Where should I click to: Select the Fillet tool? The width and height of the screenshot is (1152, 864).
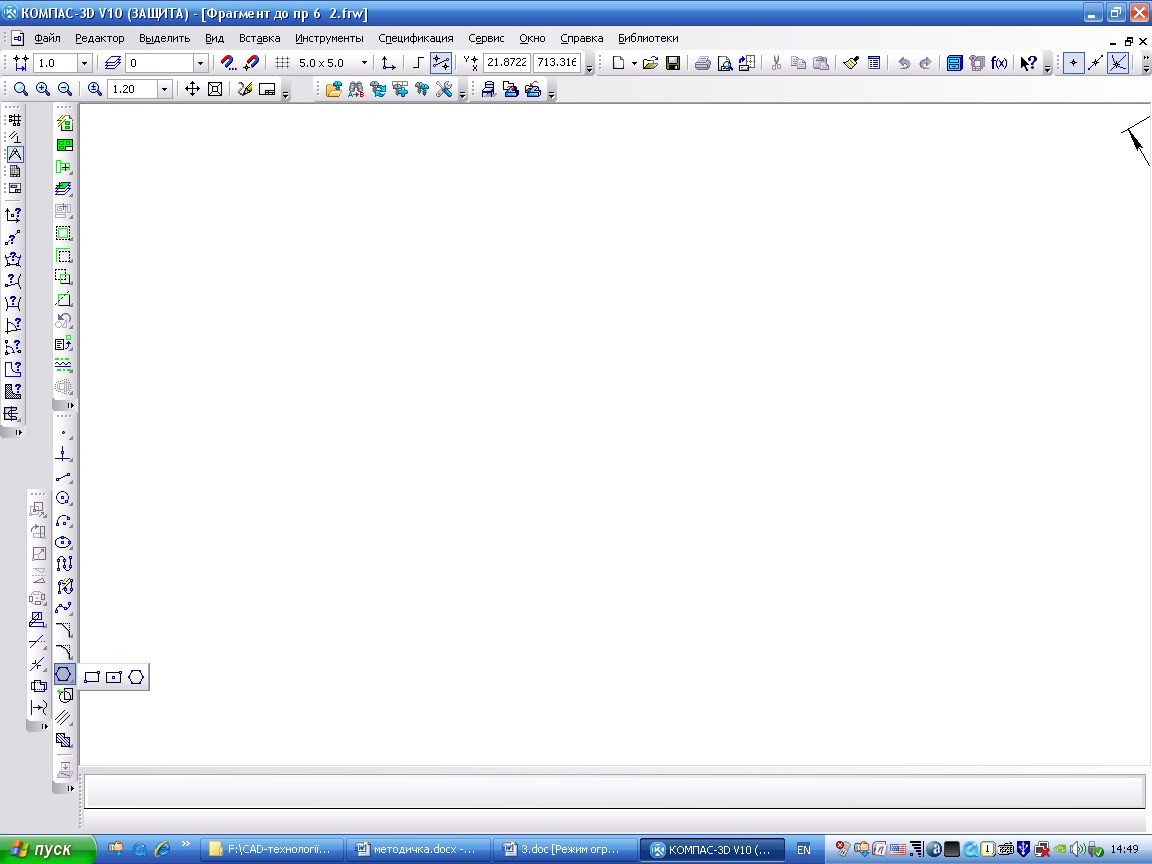point(64,652)
